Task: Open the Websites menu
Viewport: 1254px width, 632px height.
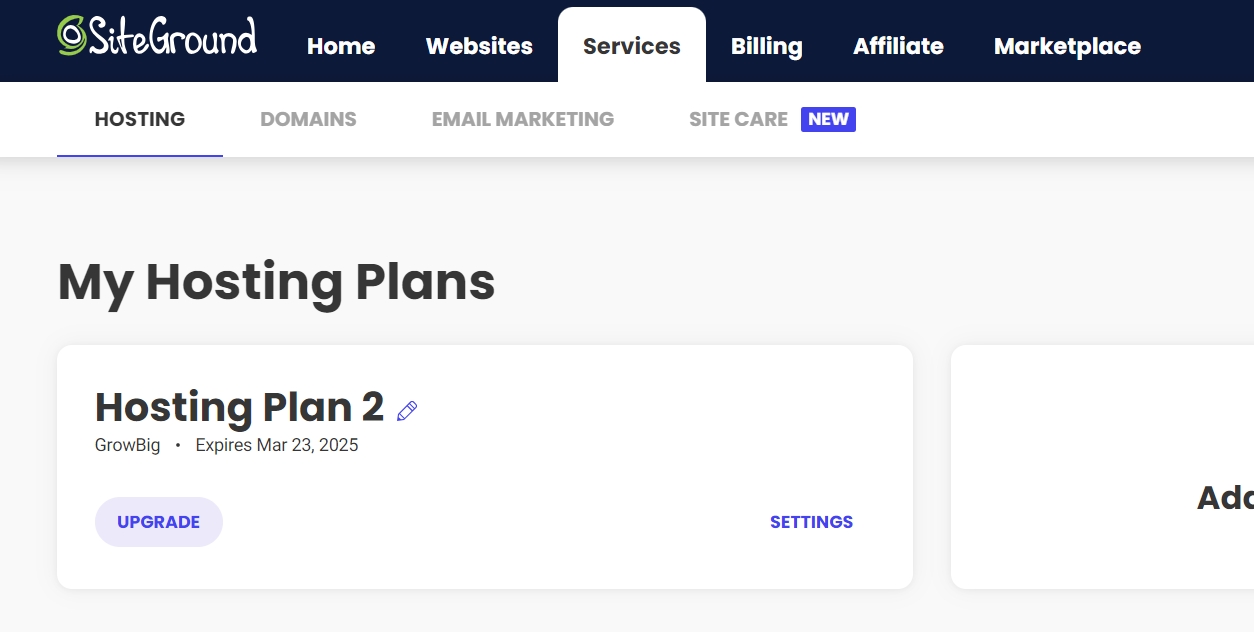Action: (x=479, y=46)
